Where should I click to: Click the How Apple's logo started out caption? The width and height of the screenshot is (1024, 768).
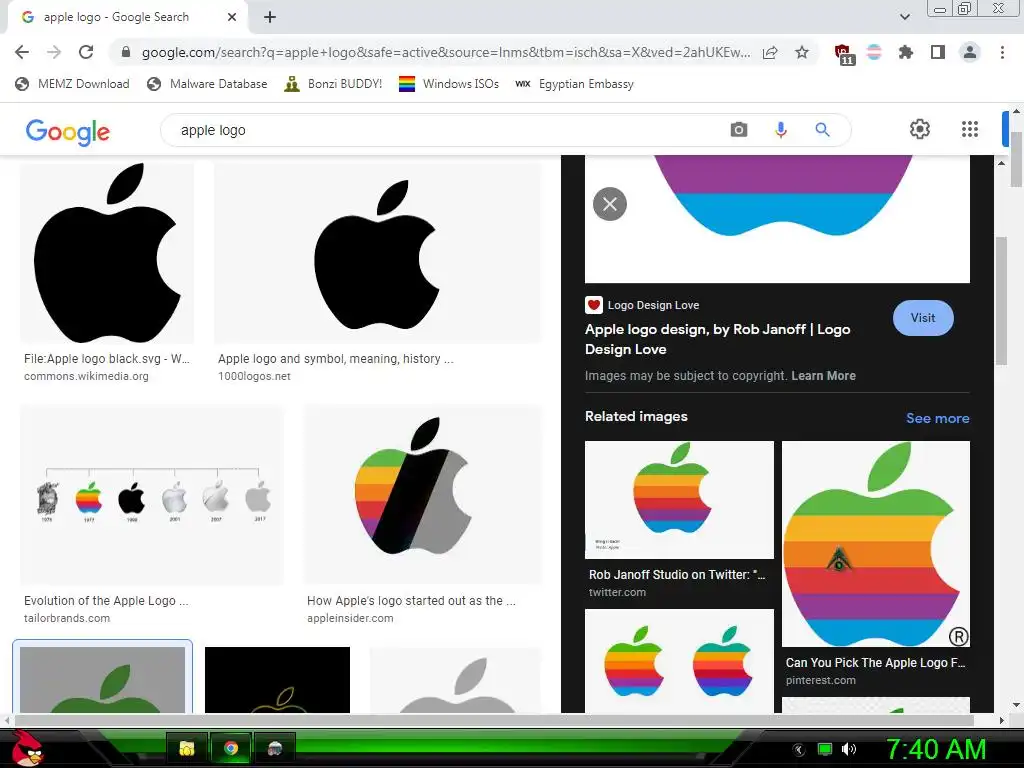tap(411, 600)
